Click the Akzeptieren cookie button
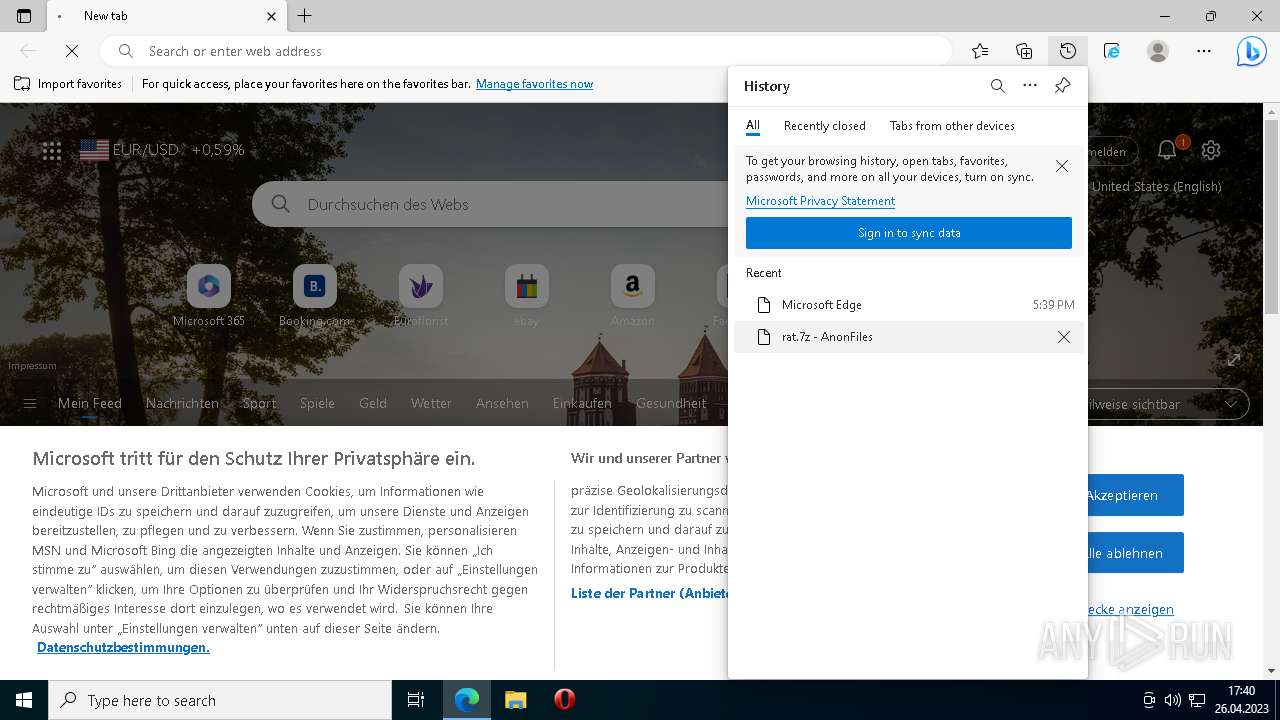The width and height of the screenshot is (1280, 720). (1136, 495)
